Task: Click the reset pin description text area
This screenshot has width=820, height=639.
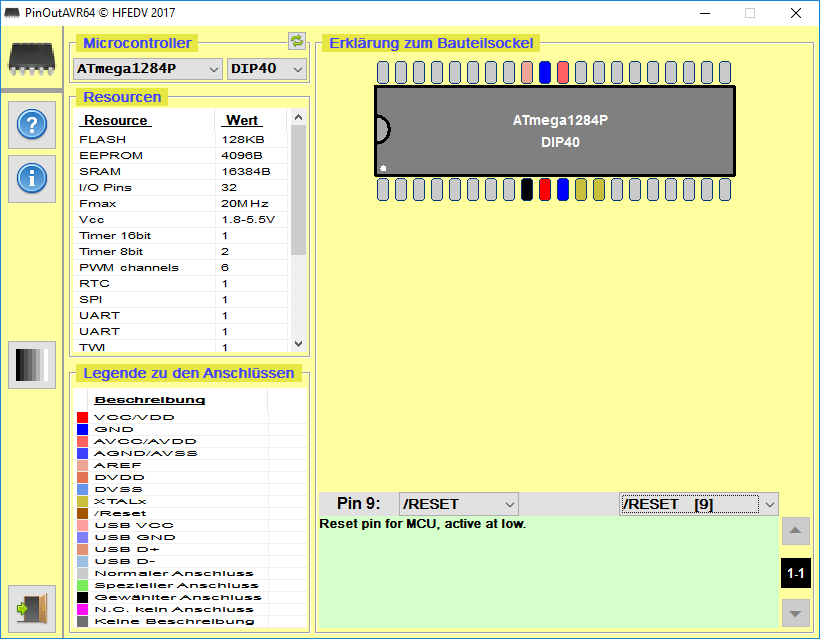Action: [x=549, y=572]
